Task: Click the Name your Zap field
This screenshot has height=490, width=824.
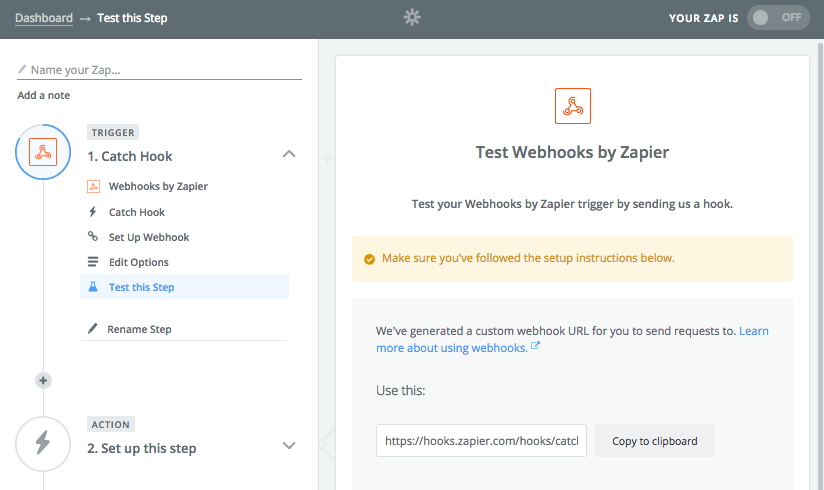Action: click(159, 70)
